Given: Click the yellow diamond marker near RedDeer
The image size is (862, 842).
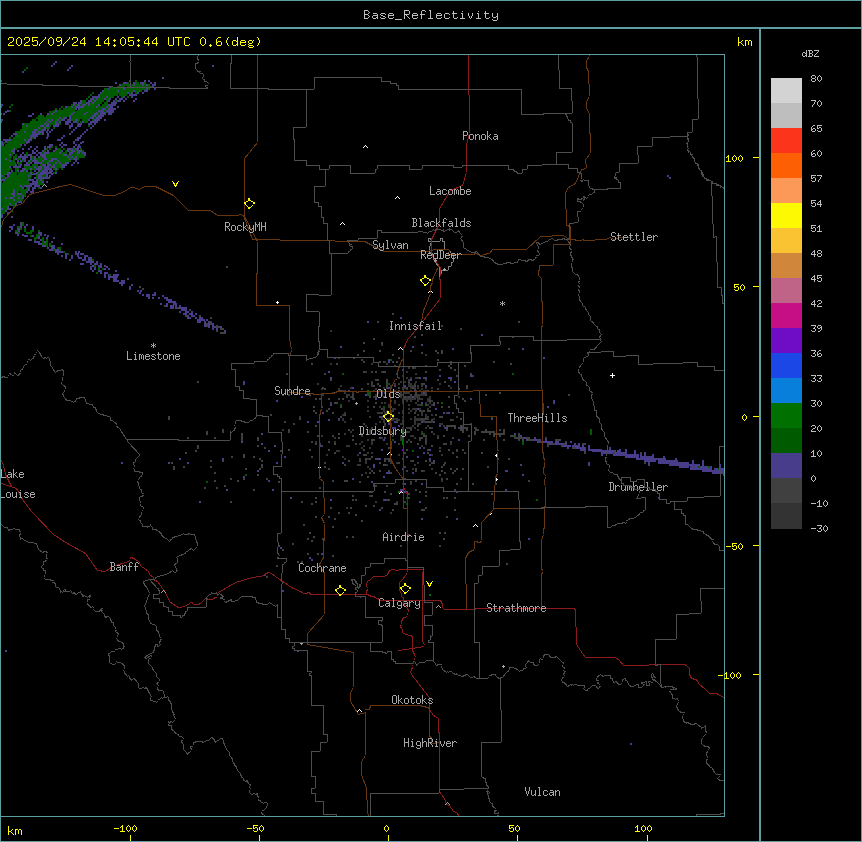Looking at the screenshot, I should (x=425, y=280).
